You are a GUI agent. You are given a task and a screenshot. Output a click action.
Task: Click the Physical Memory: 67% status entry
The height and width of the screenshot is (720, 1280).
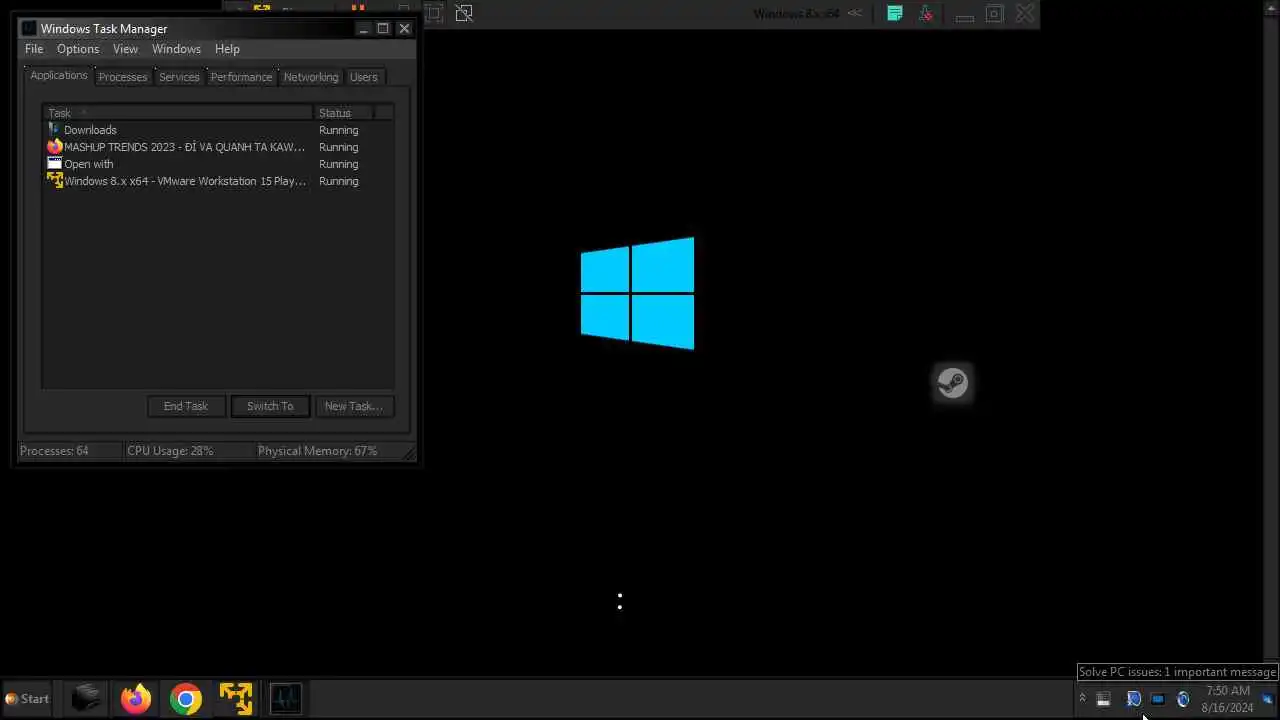click(x=317, y=451)
